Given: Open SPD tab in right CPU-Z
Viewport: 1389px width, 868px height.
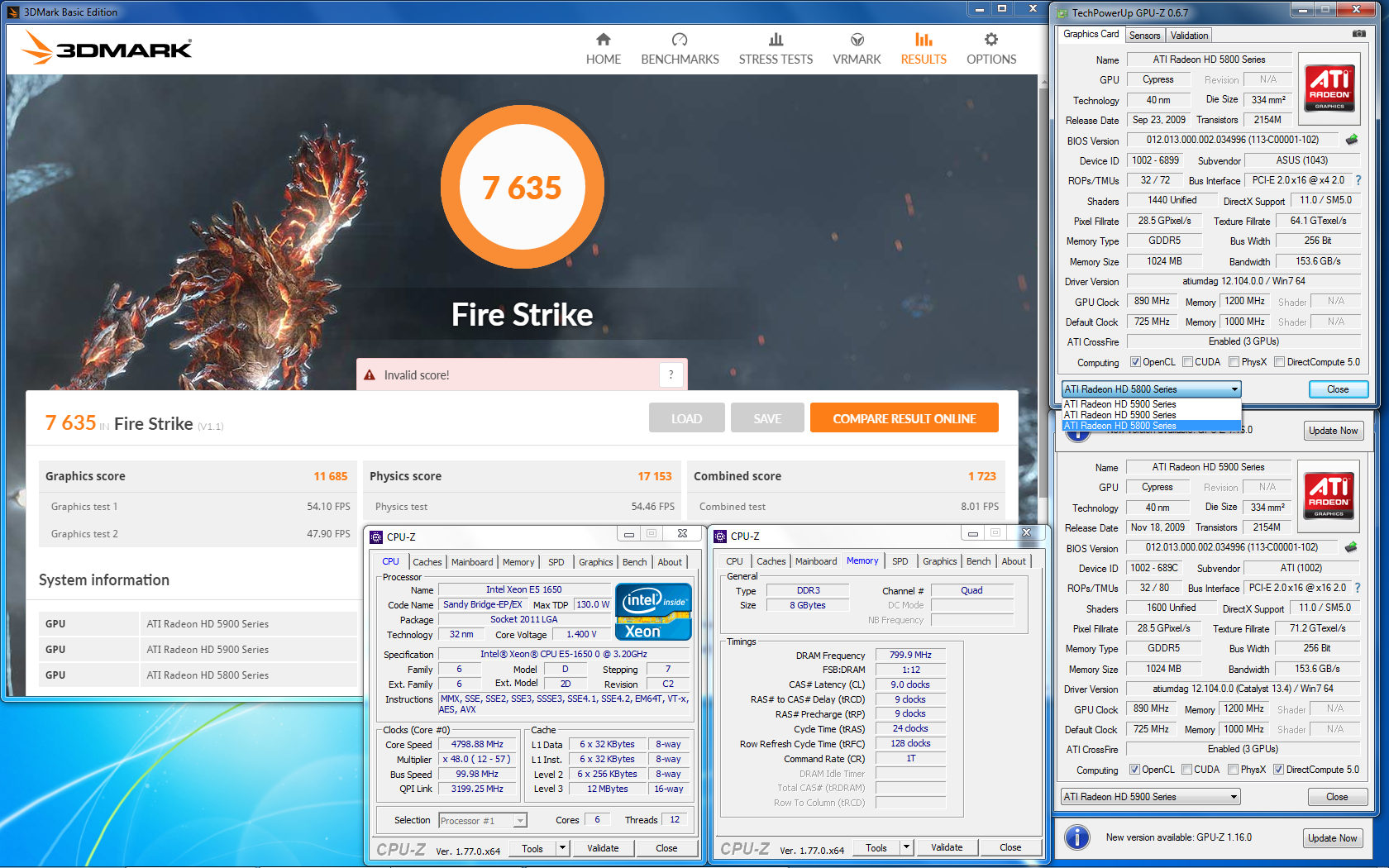Looking at the screenshot, I should click(900, 561).
